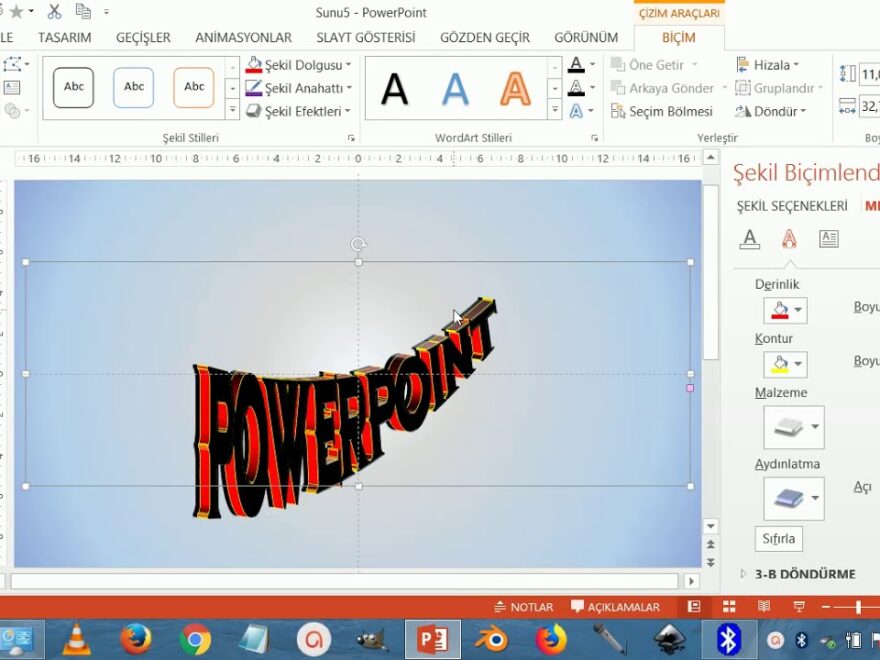Select the blue outlined Abc shape style
The width and height of the screenshot is (880, 660).
coord(134,88)
